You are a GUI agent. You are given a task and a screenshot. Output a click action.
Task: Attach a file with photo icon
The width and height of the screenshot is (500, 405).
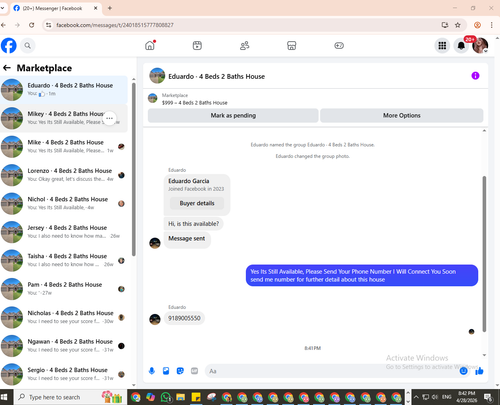(x=166, y=371)
